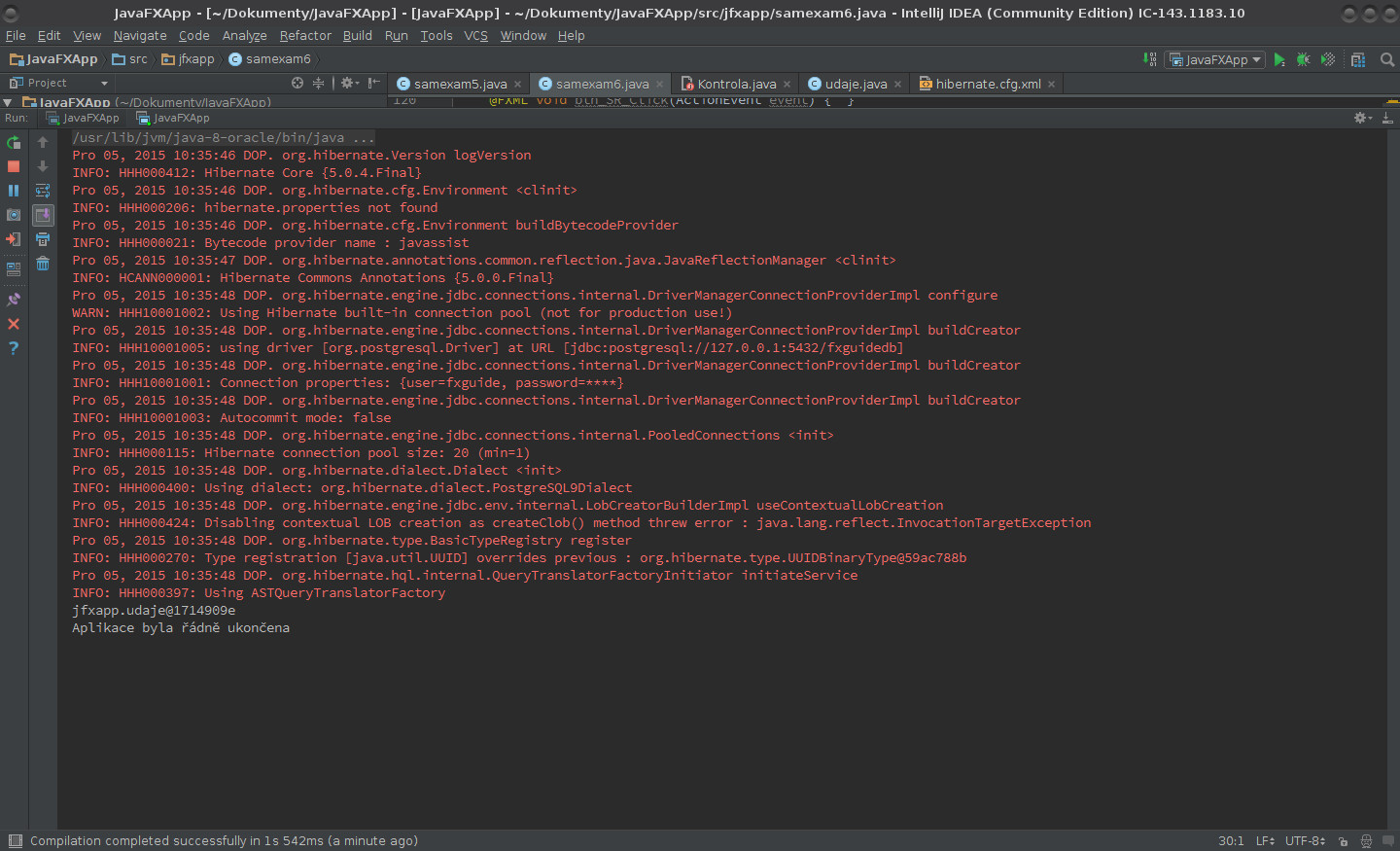Screen dimensions: 1400x851
Task: Toggle soft wraps in console output
Action: [x=43, y=191]
